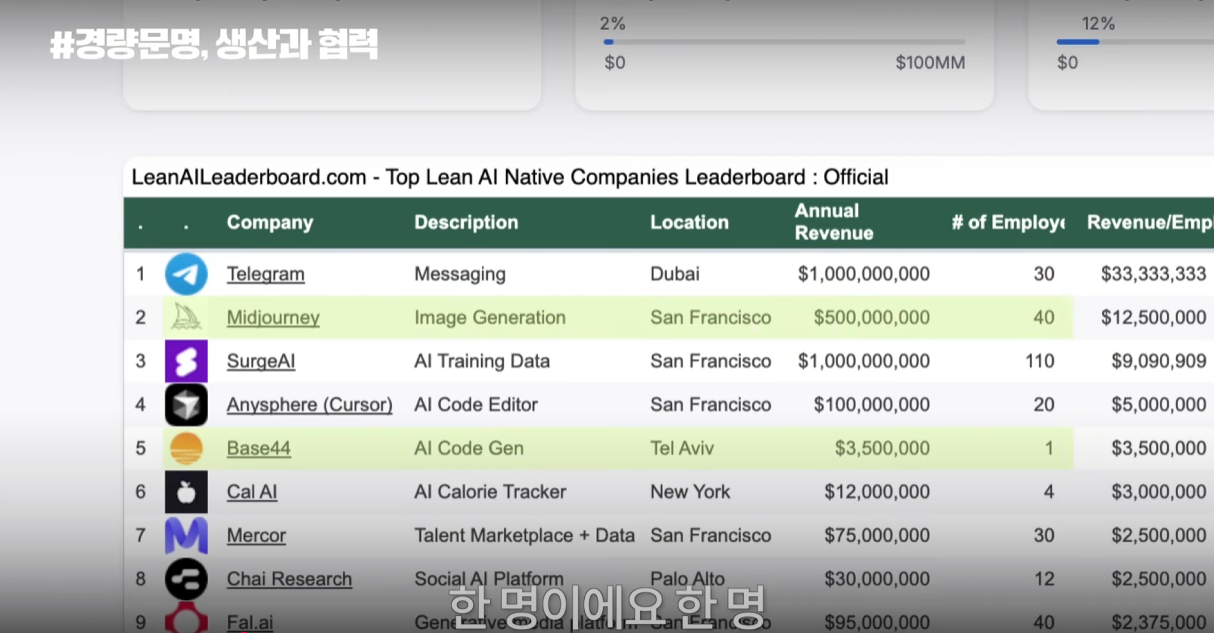The height and width of the screenshot is (633, 1214).
Task: Open the Mercor company link
Action: pyautogui.click(x=256, y=535)
